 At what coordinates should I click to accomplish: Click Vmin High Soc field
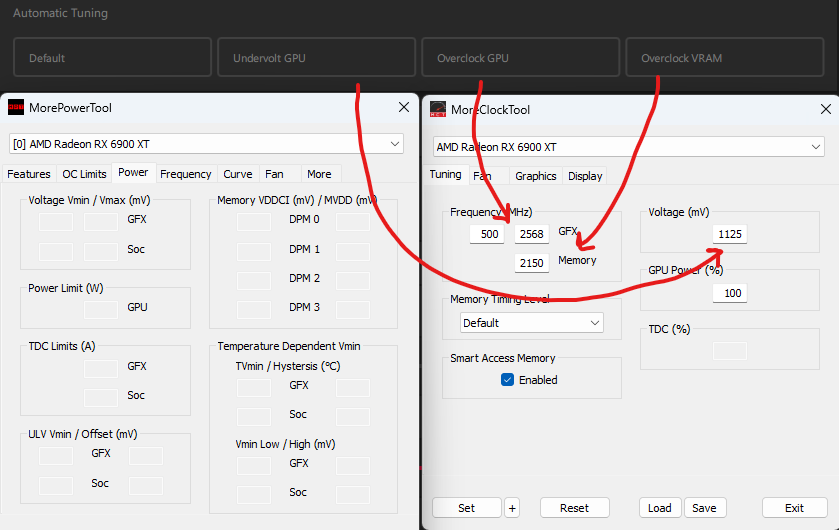coord(353,495)
